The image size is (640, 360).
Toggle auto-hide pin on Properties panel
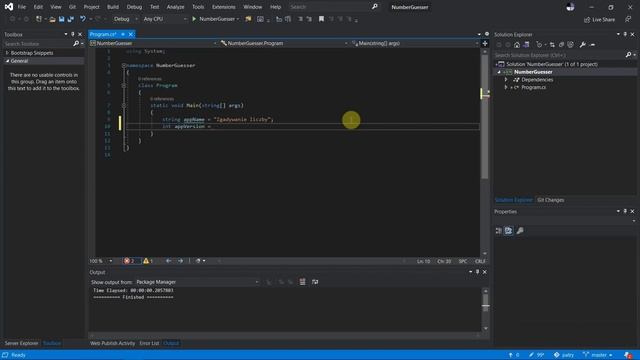click(625, 211)
